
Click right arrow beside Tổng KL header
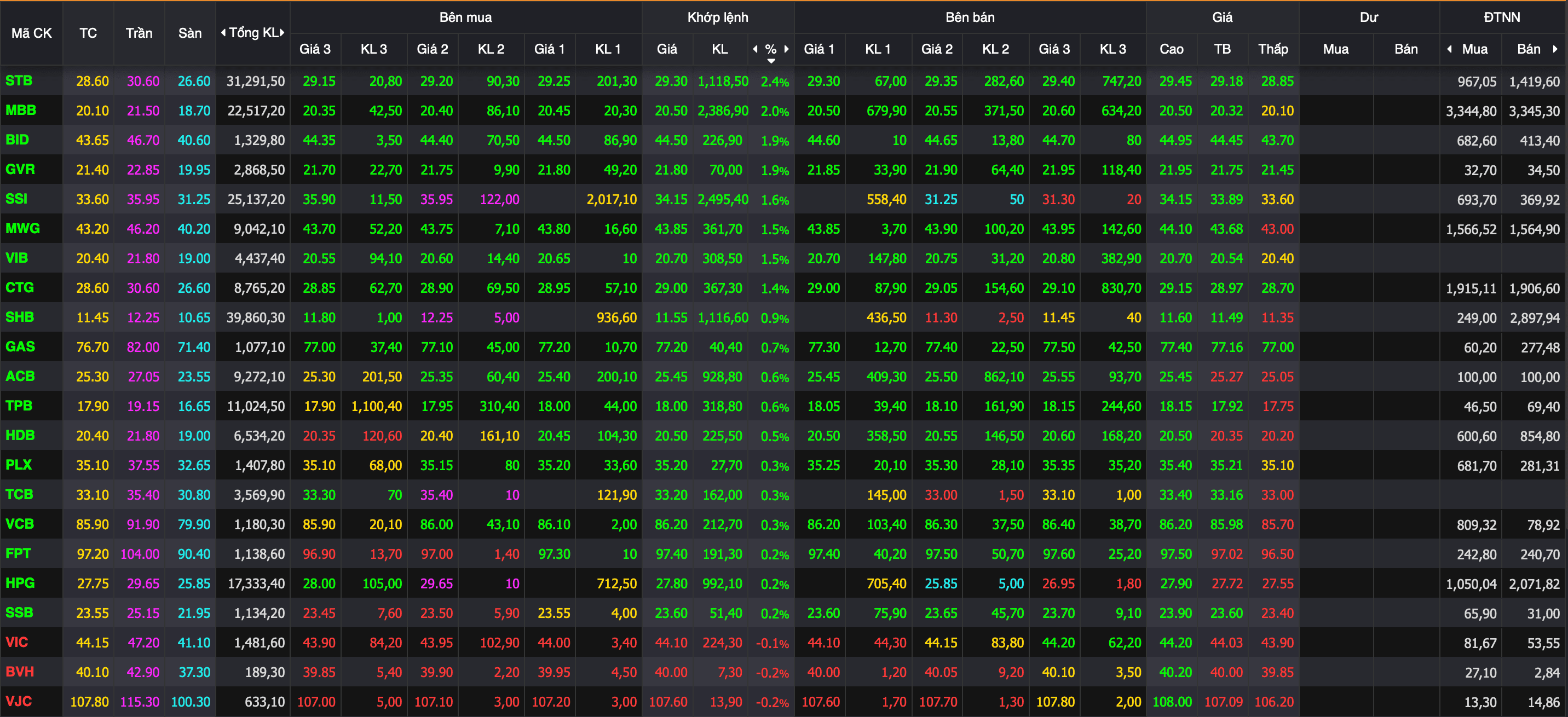tap(282, 33)
